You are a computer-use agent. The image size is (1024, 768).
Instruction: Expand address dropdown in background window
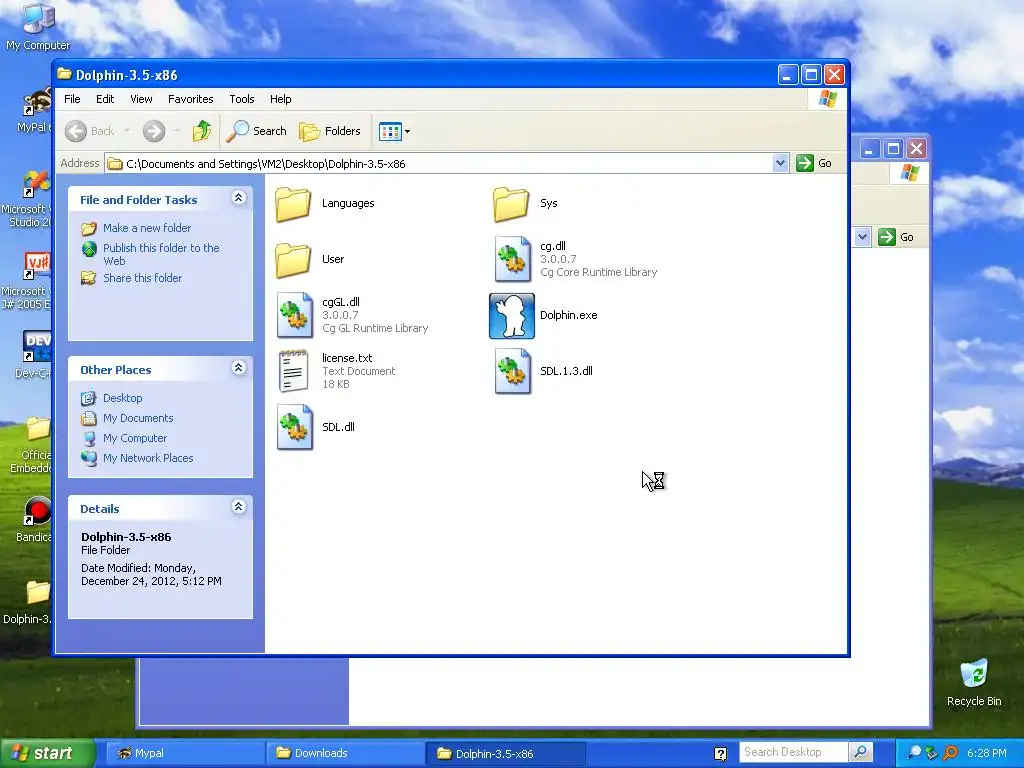862,237
